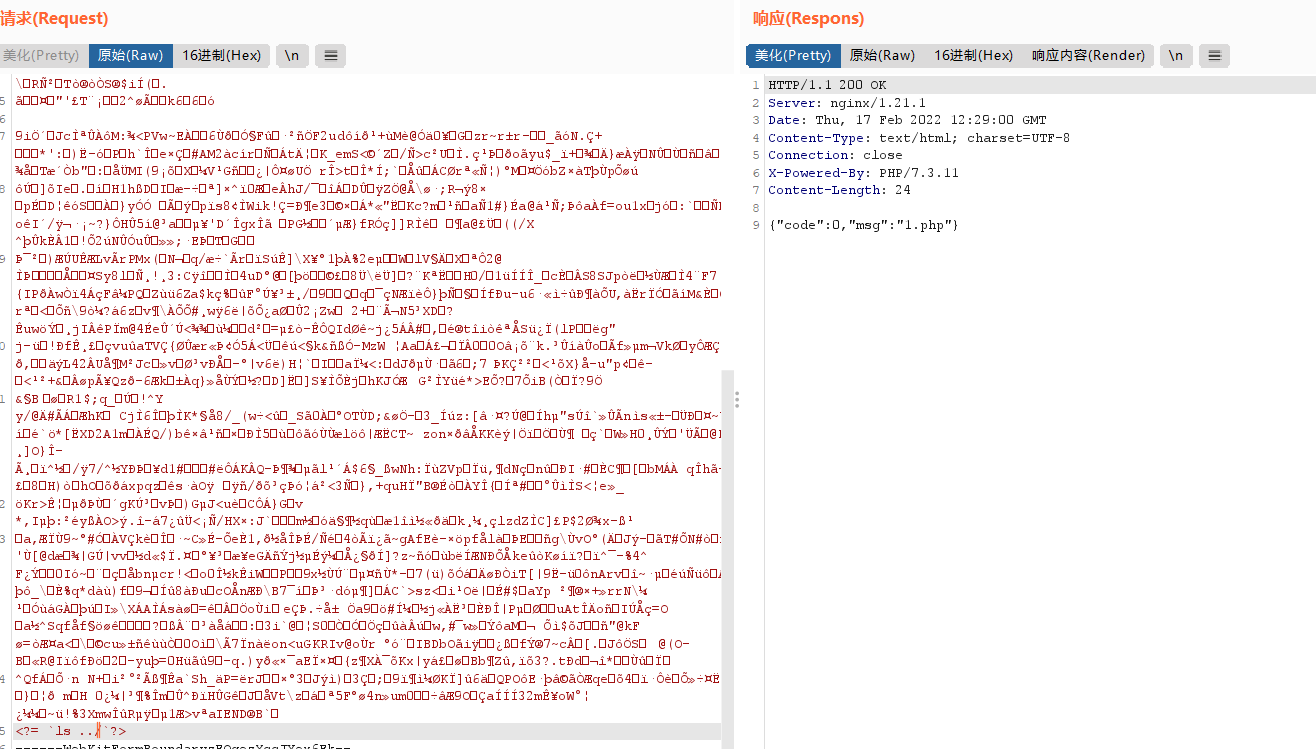This screenshot has height=749, width=1316.
Task: Click the 响应(Respons) panel title
Action: click(808, 19)
